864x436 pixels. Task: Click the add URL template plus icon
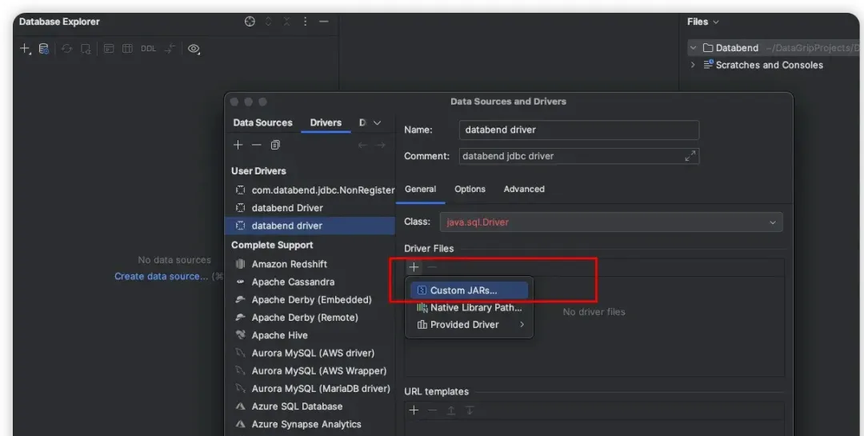414,410
